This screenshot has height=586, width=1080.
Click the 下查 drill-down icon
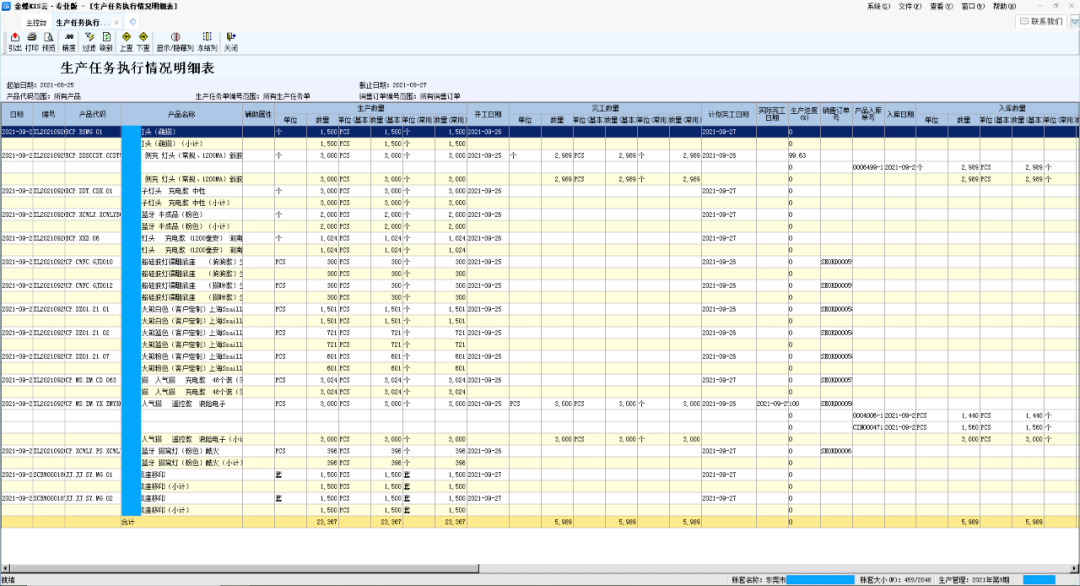[x=143, y=41]
